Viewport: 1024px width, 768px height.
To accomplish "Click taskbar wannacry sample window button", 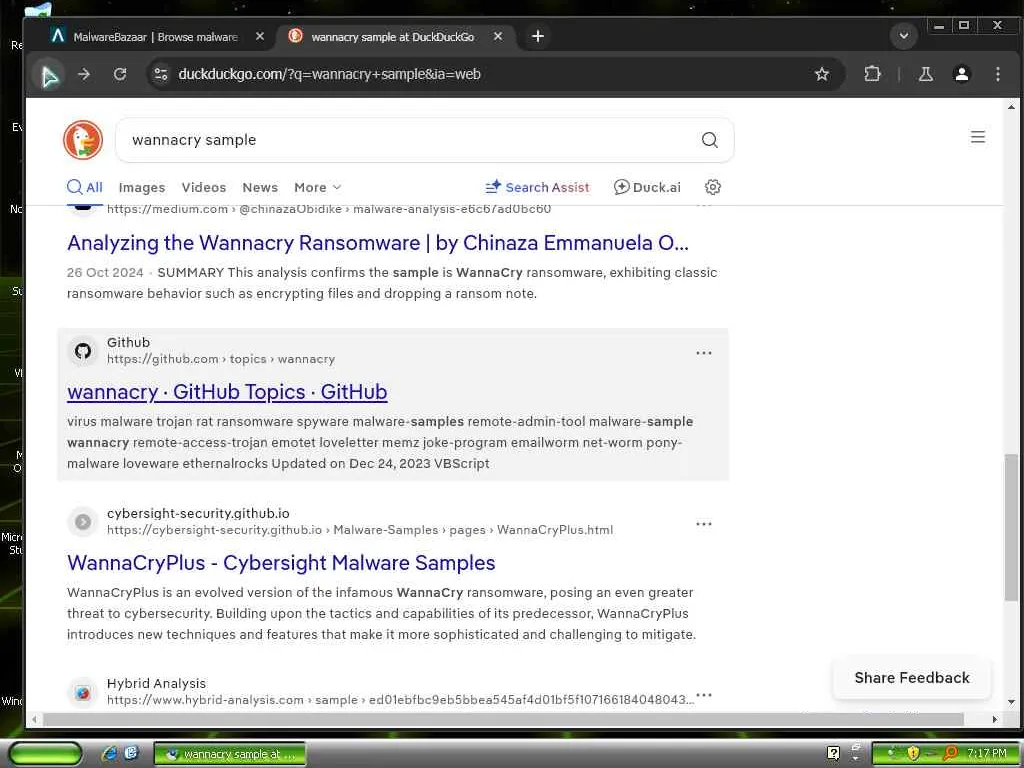I will coord(230,754).
